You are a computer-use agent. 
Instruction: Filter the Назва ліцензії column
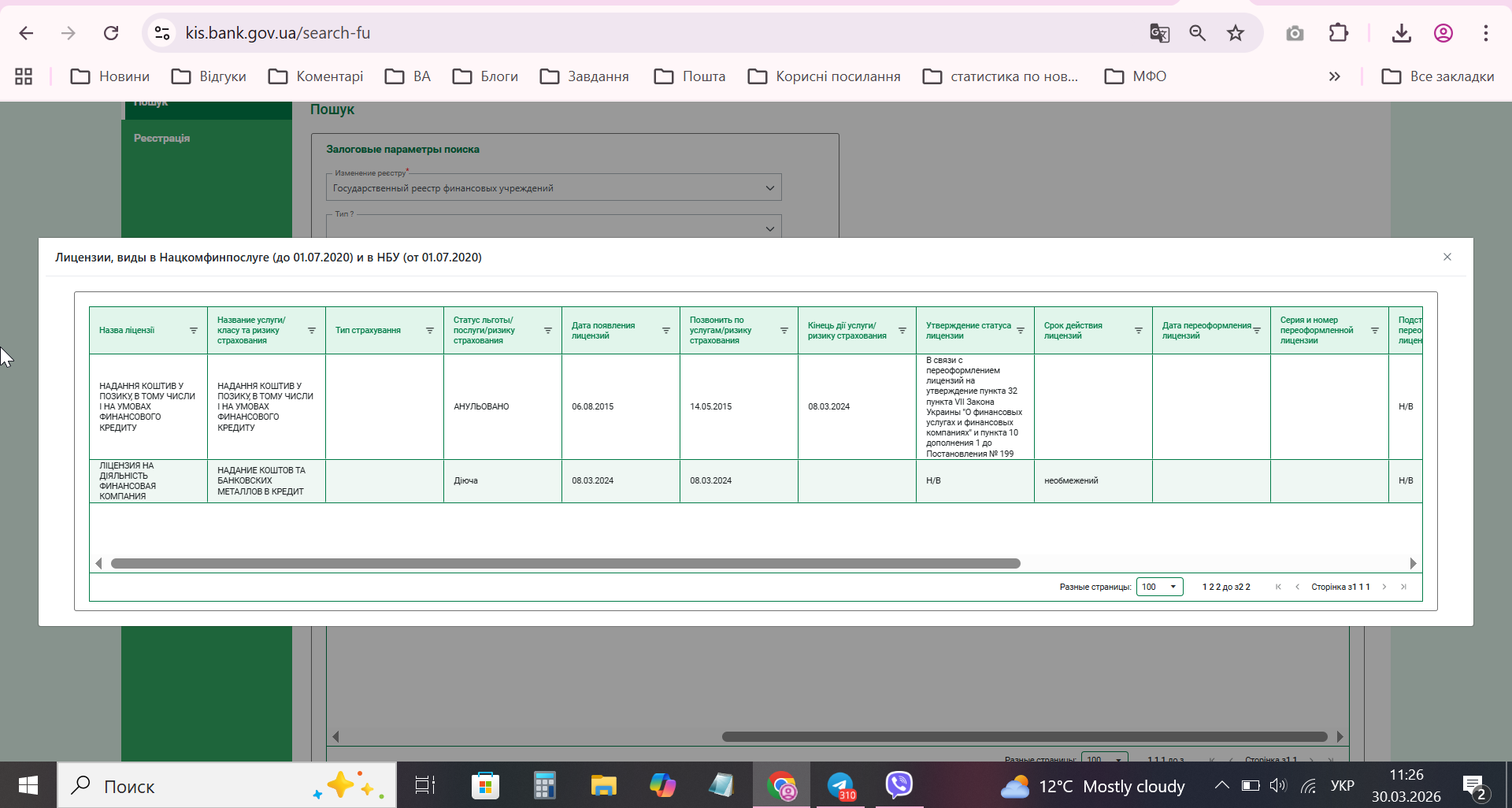coord(194,331)
